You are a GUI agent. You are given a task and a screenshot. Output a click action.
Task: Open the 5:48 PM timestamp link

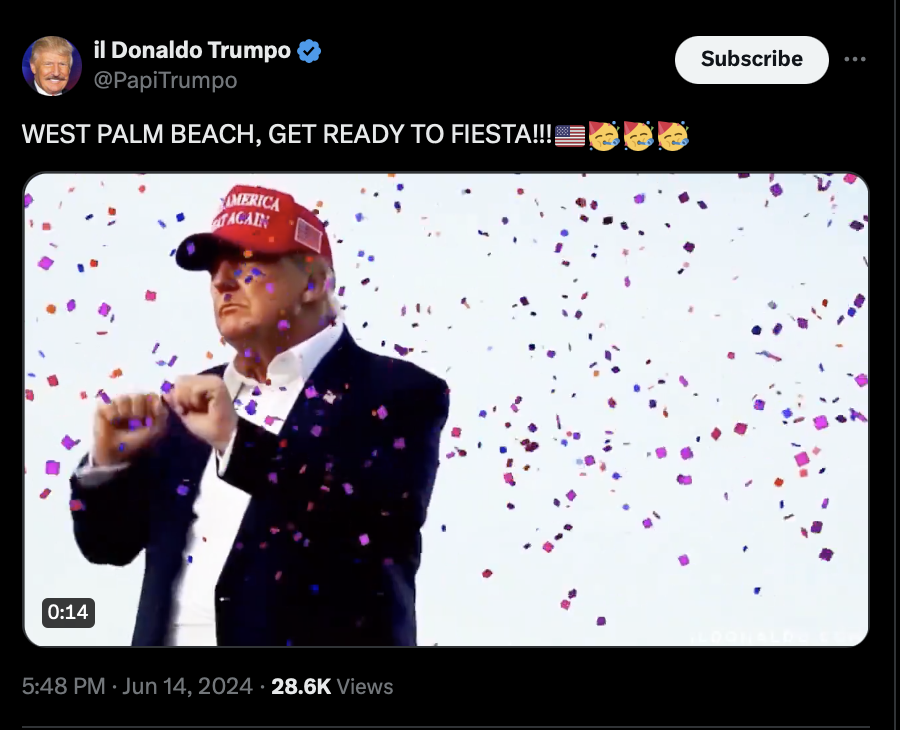(64, 686)
